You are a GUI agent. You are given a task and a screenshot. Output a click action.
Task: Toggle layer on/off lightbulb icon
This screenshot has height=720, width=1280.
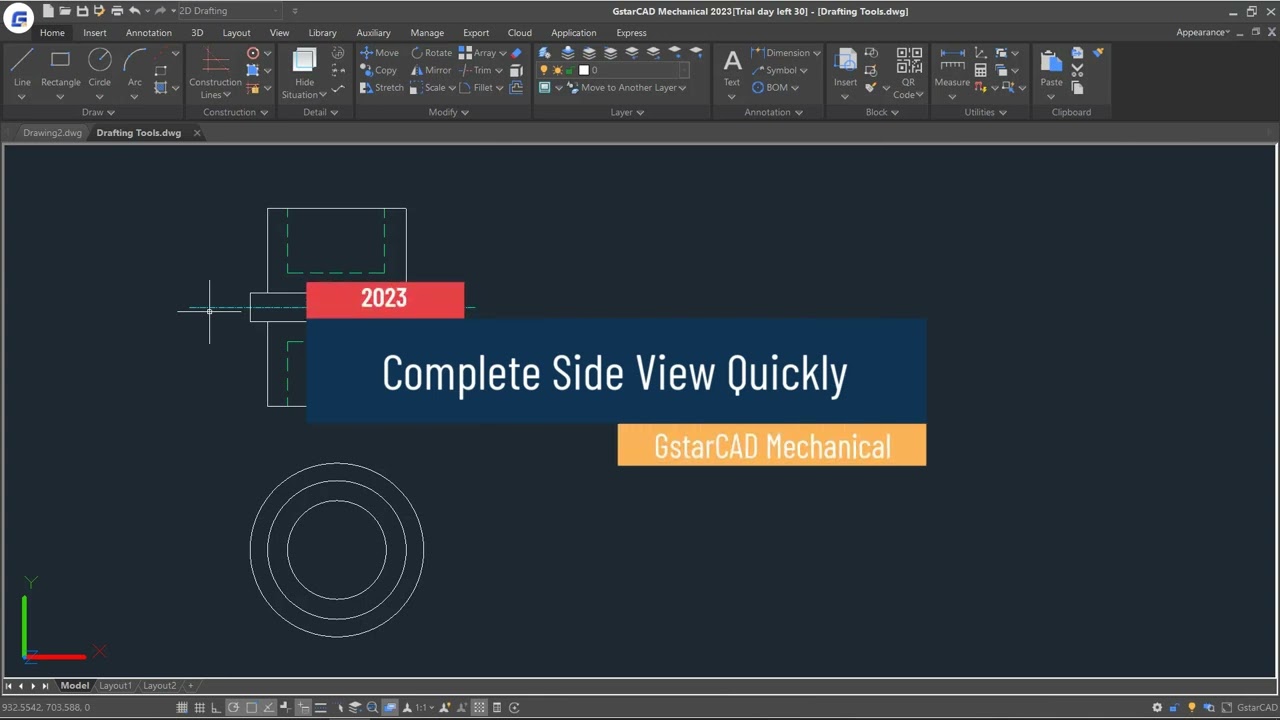point(544,70)
